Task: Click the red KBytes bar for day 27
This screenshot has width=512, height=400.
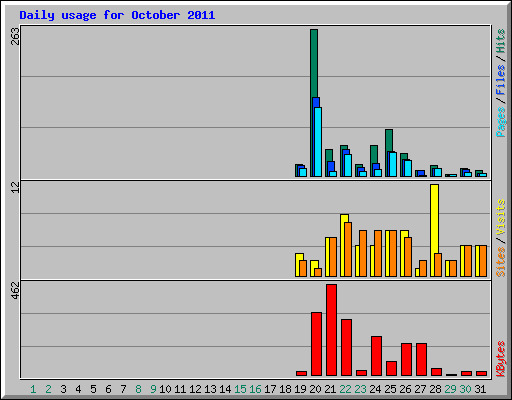Action: click(422, 360)
